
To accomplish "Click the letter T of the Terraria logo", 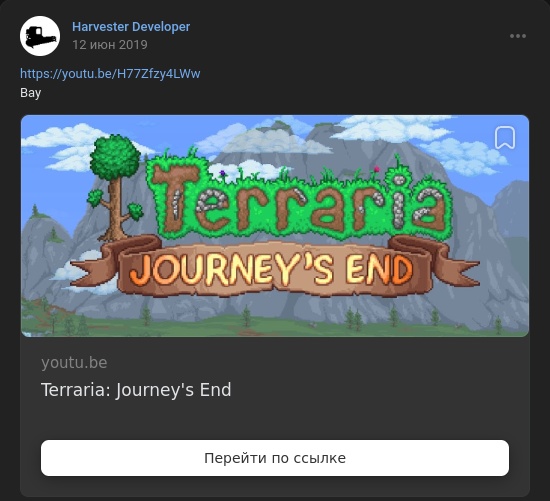I will coord(175,198).
